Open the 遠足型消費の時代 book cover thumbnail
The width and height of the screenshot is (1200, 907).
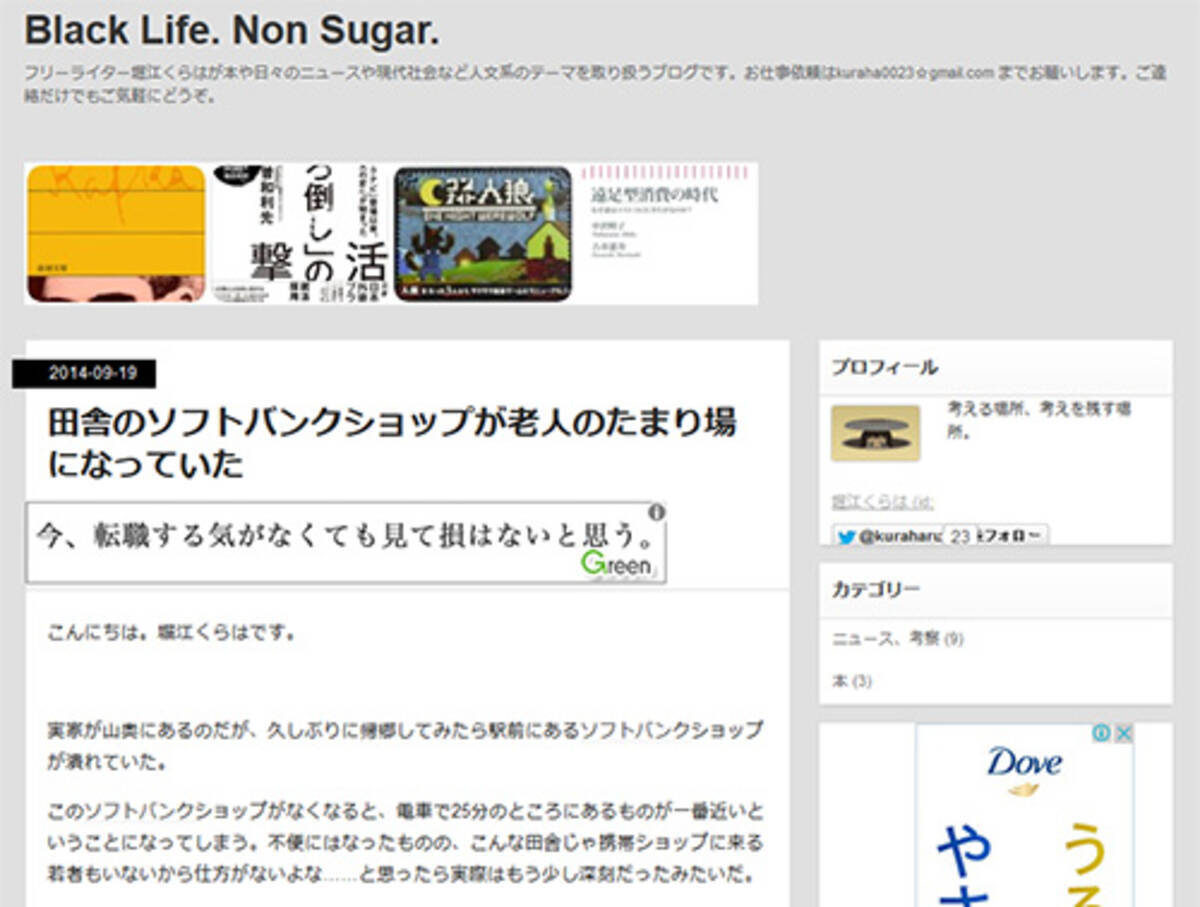(x=667, y=234)
